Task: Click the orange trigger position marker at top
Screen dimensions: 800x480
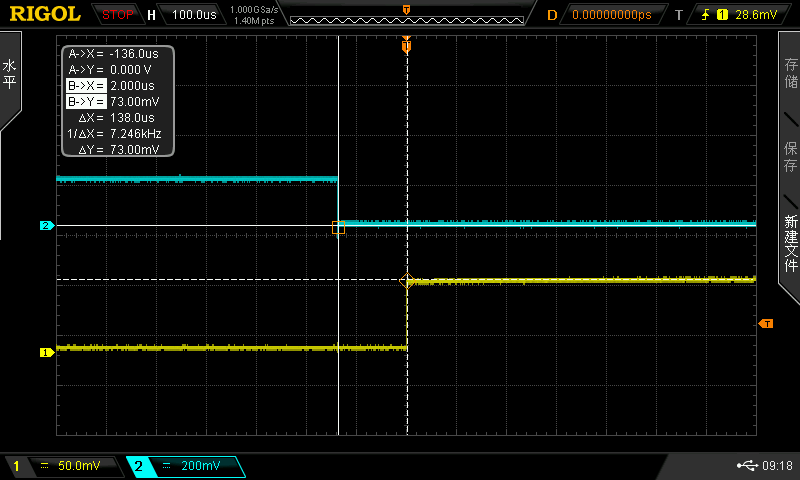Action: click(406, 45)
